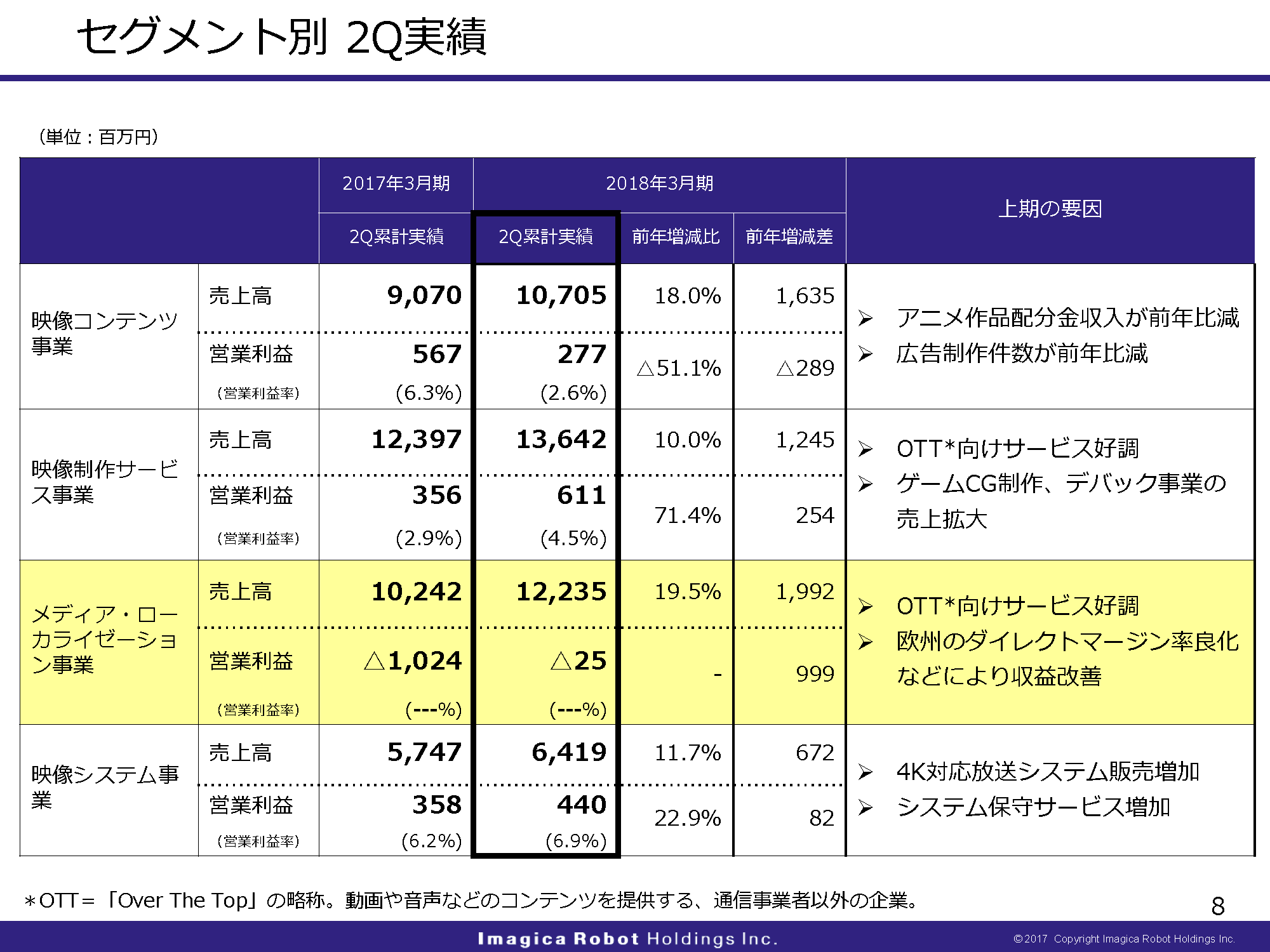
Task: Select the △289 cell
Action: tap(805, 368)
